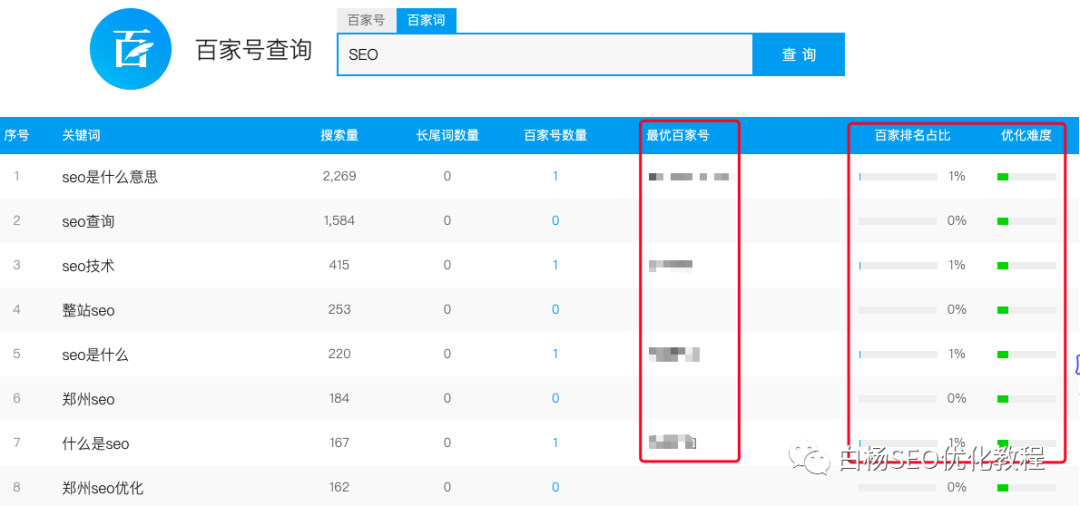This screenshot has width=1080, height=506.
Task: Open Baijiahao count link for seo查询
Action: point(555,220)
